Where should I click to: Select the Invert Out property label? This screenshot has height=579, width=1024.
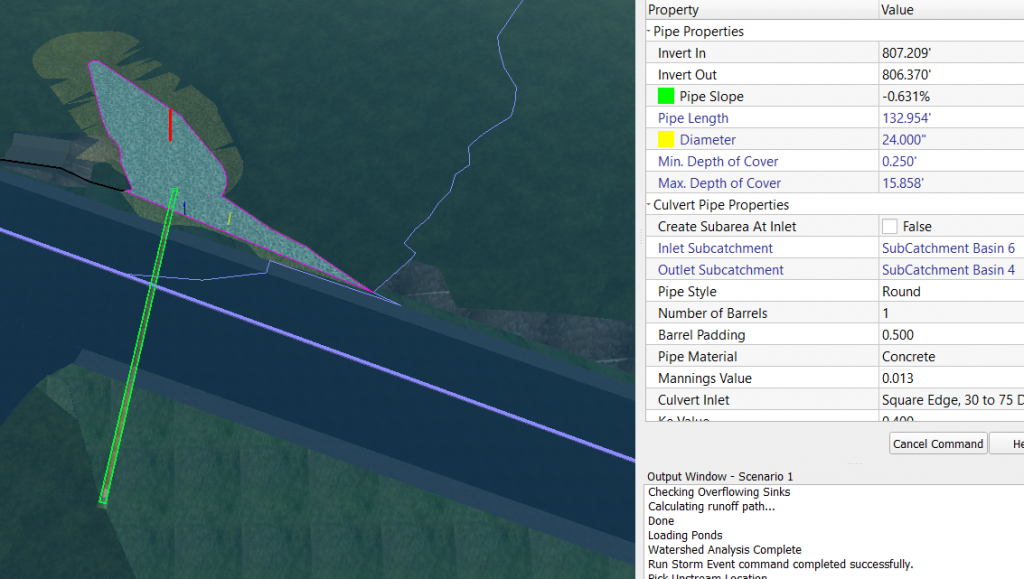[x=687, y=74]
